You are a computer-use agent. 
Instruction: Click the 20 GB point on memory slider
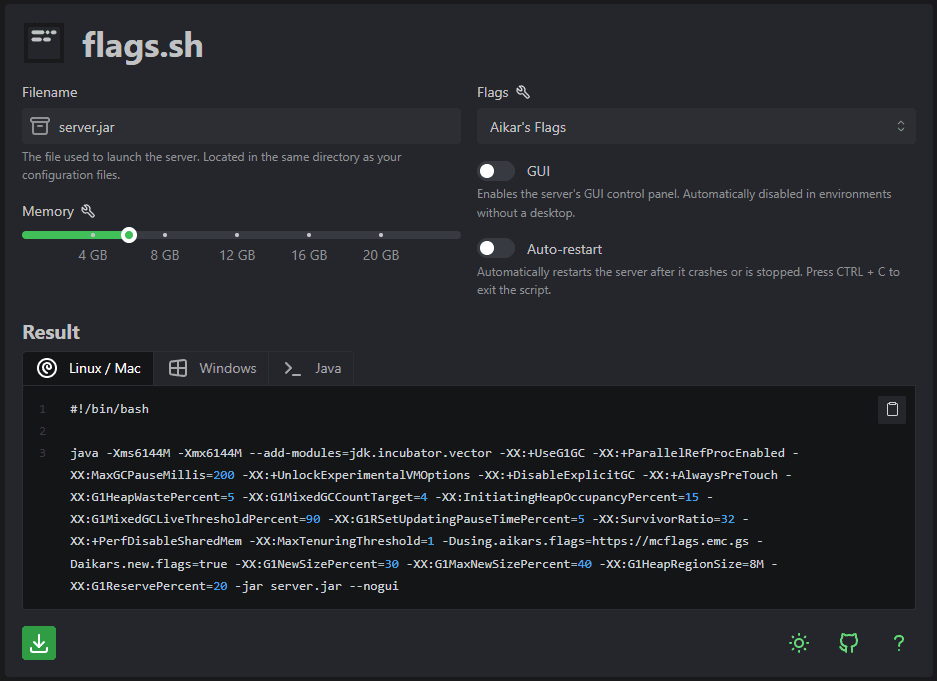click(x=381, y=235)
